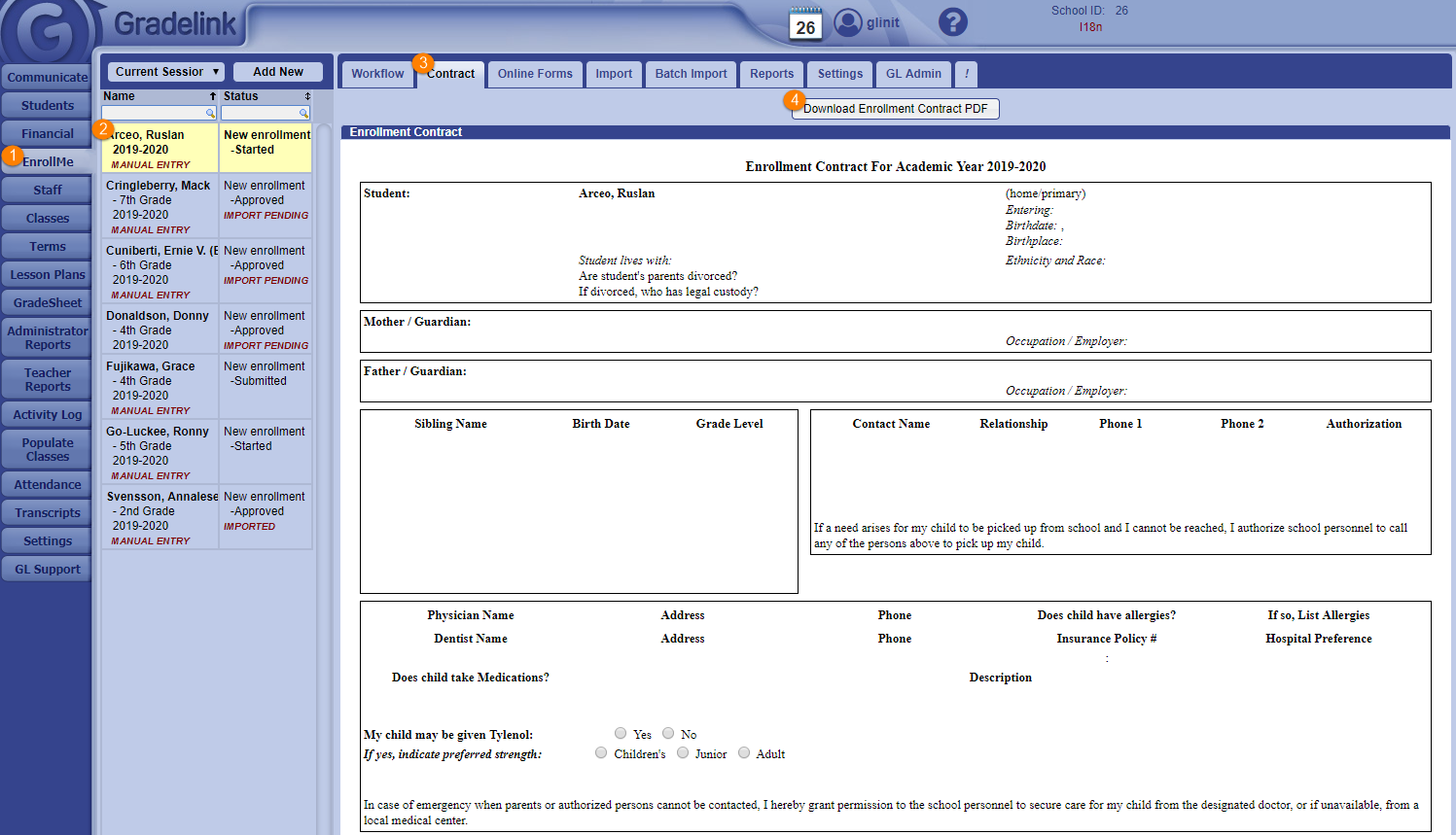Open Administrator Reports in sidebar
The width and height of the screenshot is (1456, 835).
(47, 338)
